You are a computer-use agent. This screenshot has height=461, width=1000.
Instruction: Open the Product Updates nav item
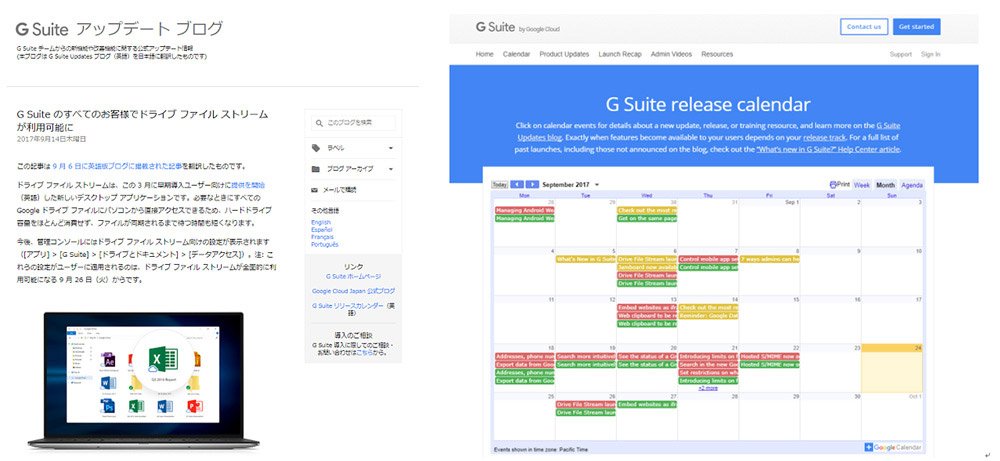click(x=564, y=54)
